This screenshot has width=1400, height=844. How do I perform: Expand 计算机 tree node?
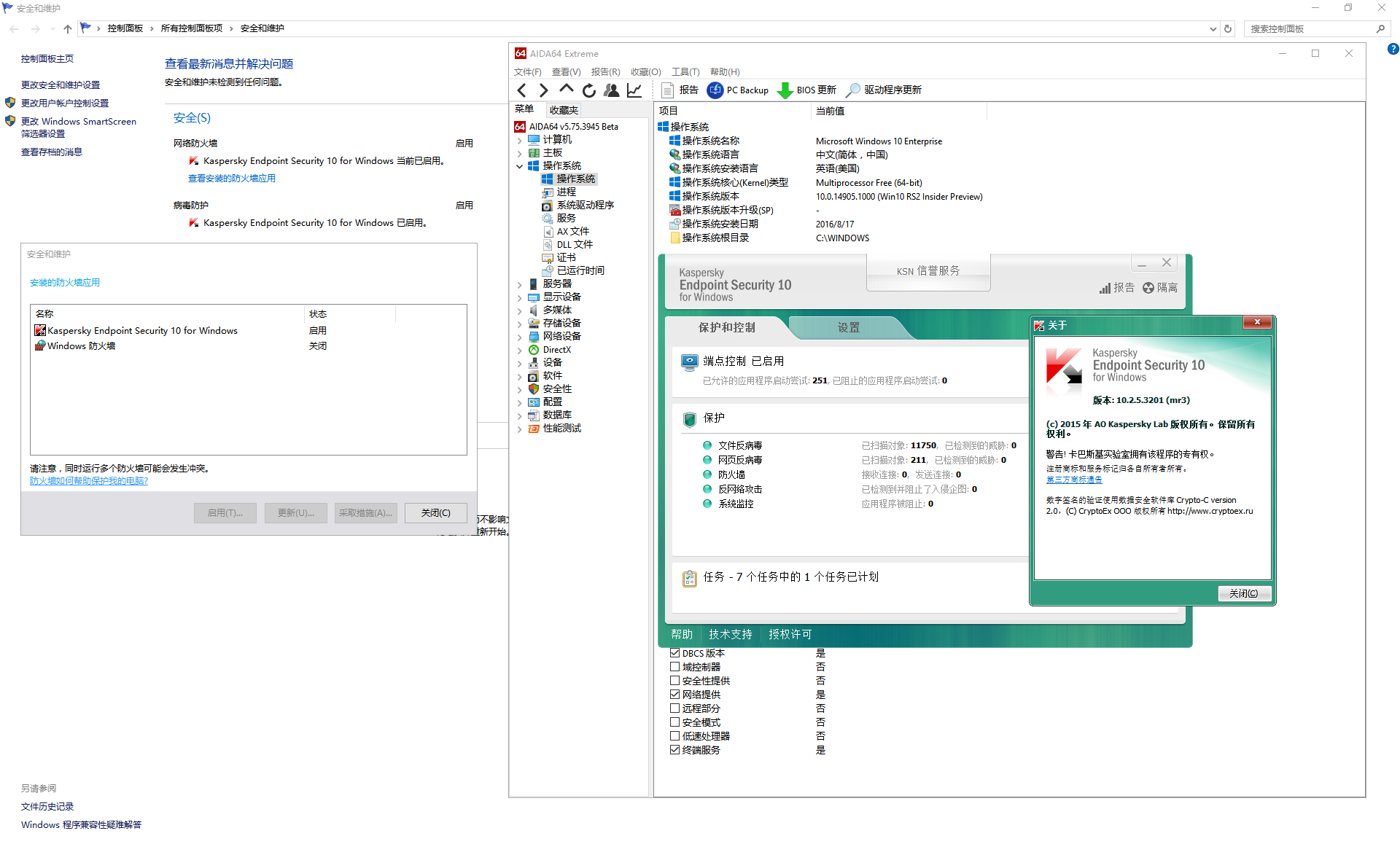pos(520,140)
